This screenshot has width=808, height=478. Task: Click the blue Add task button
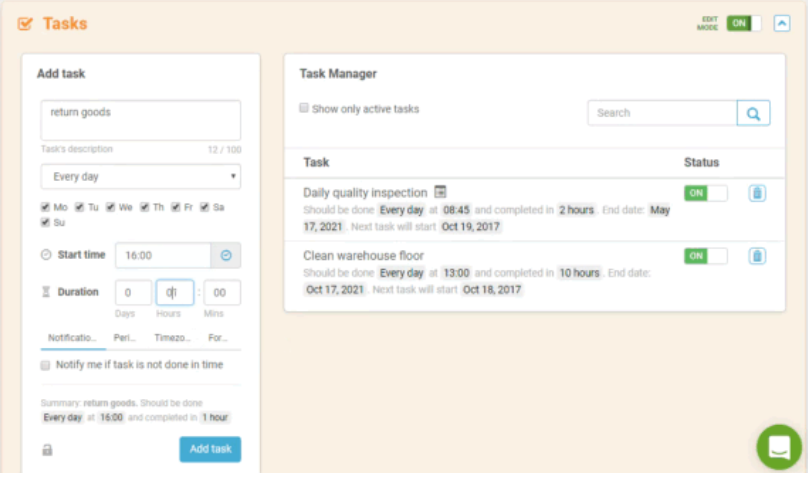[210, 449]
